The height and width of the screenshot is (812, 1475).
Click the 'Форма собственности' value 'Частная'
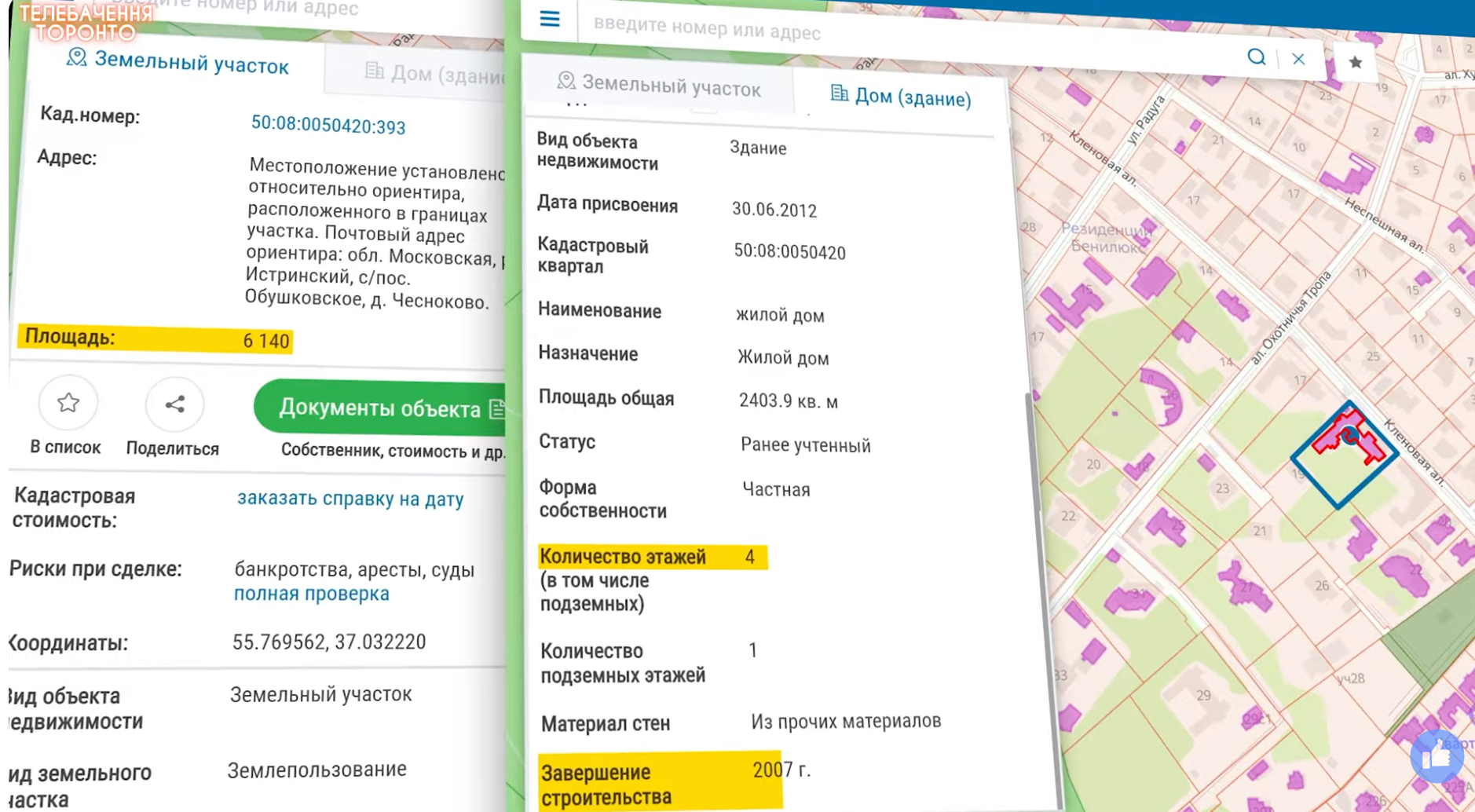click(x=776, y=490)
